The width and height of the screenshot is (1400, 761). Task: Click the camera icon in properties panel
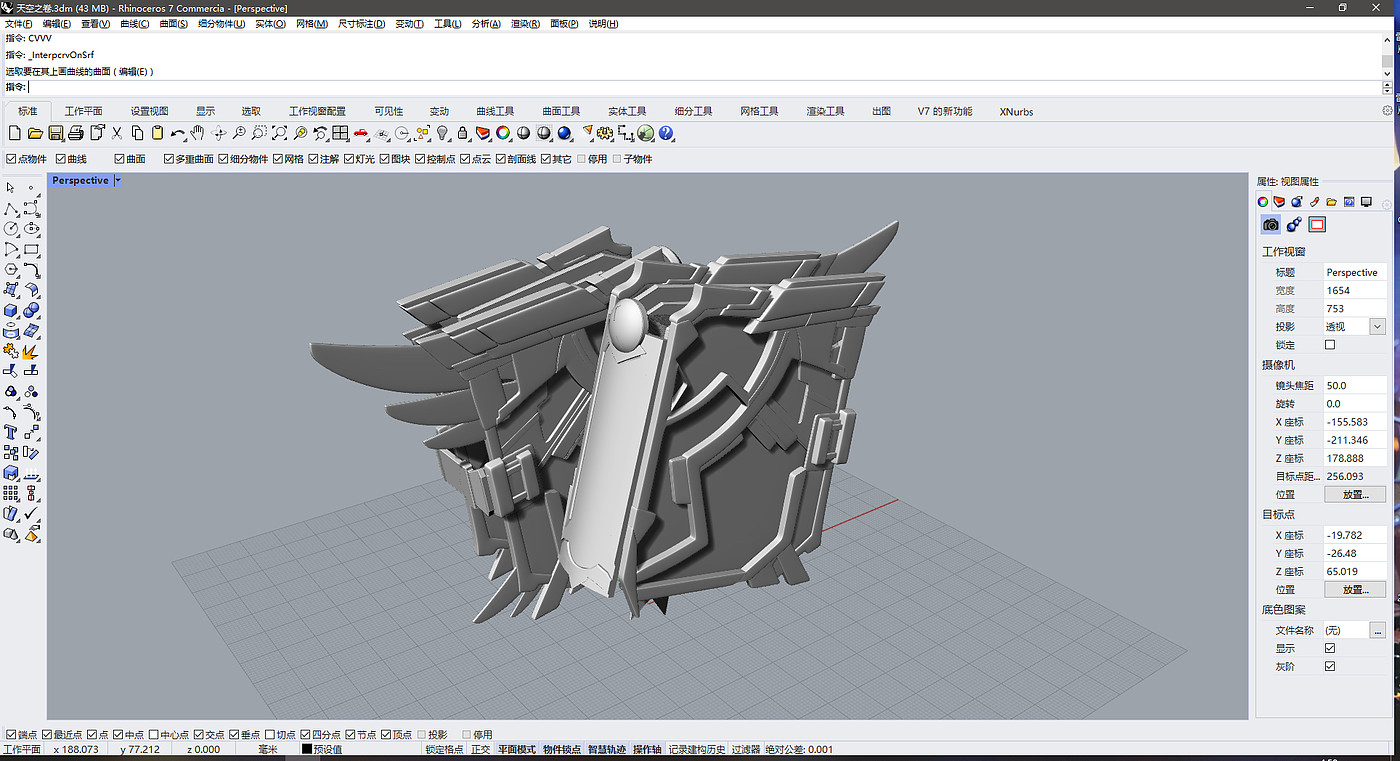[1270, 224]
